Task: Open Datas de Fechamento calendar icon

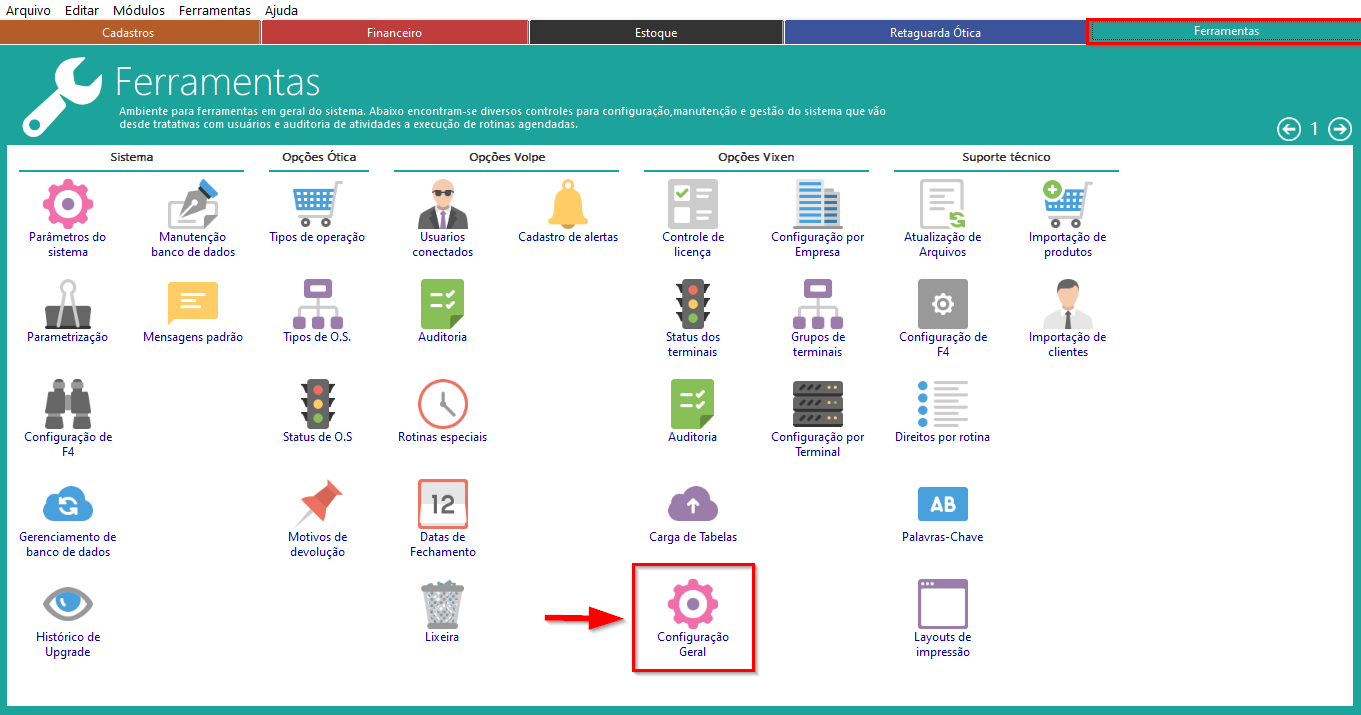Action: (x=442, y=504)
